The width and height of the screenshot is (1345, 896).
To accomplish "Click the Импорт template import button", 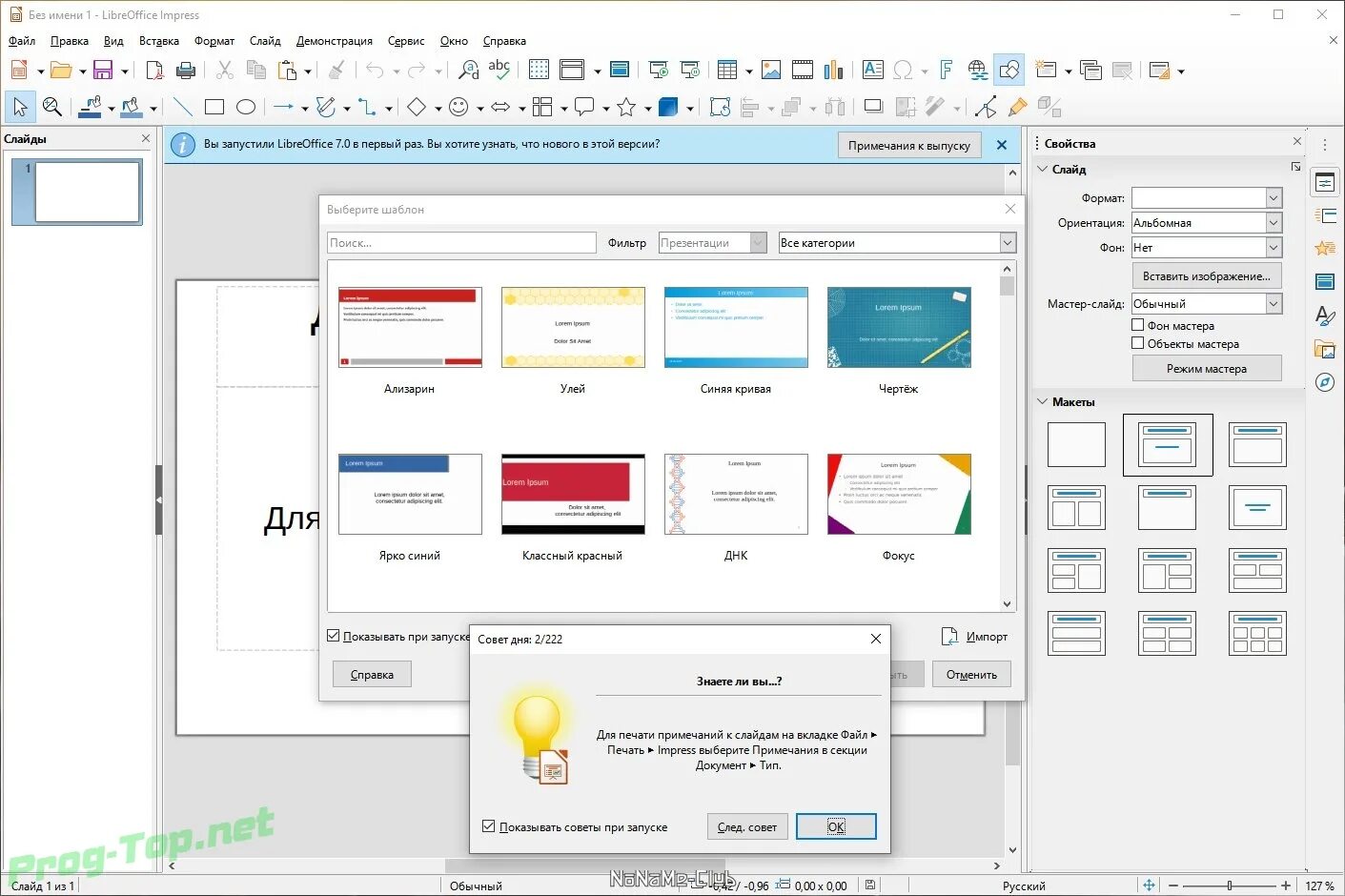I will point(974,636).
